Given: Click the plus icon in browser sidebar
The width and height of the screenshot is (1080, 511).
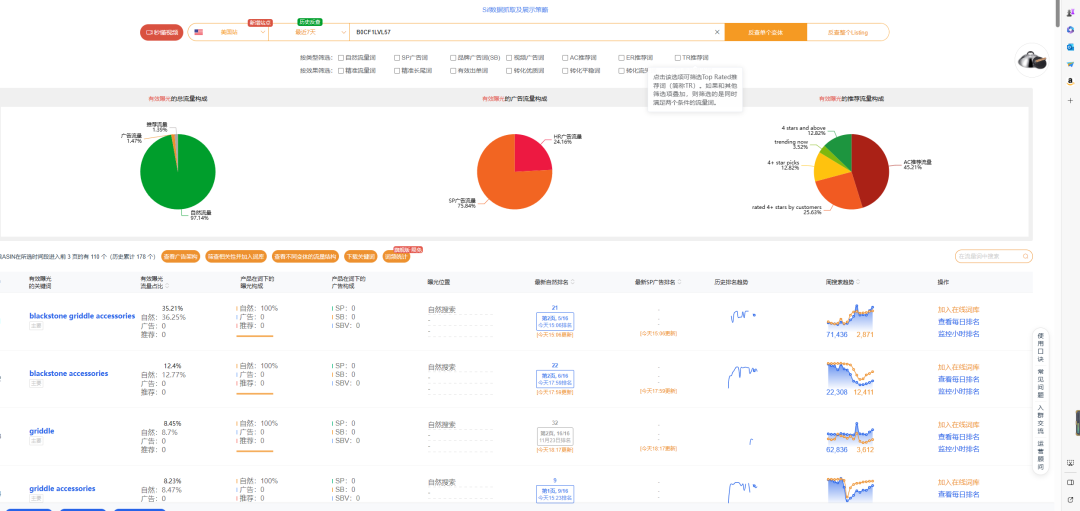Looking at the screenshot, I should coord(1070,100).
